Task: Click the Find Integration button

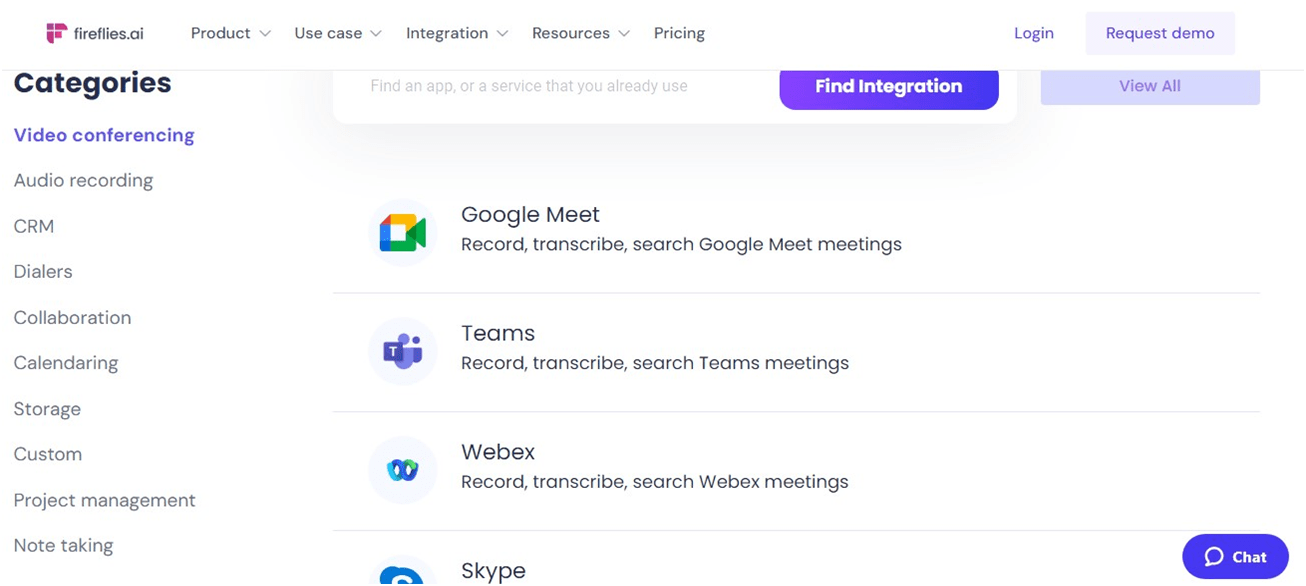Action: [x=889, y=87]
